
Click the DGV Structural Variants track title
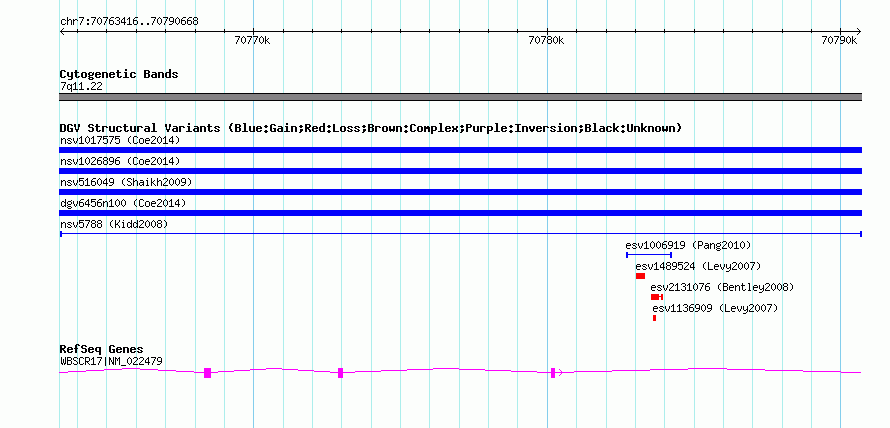tap(371, 128)
